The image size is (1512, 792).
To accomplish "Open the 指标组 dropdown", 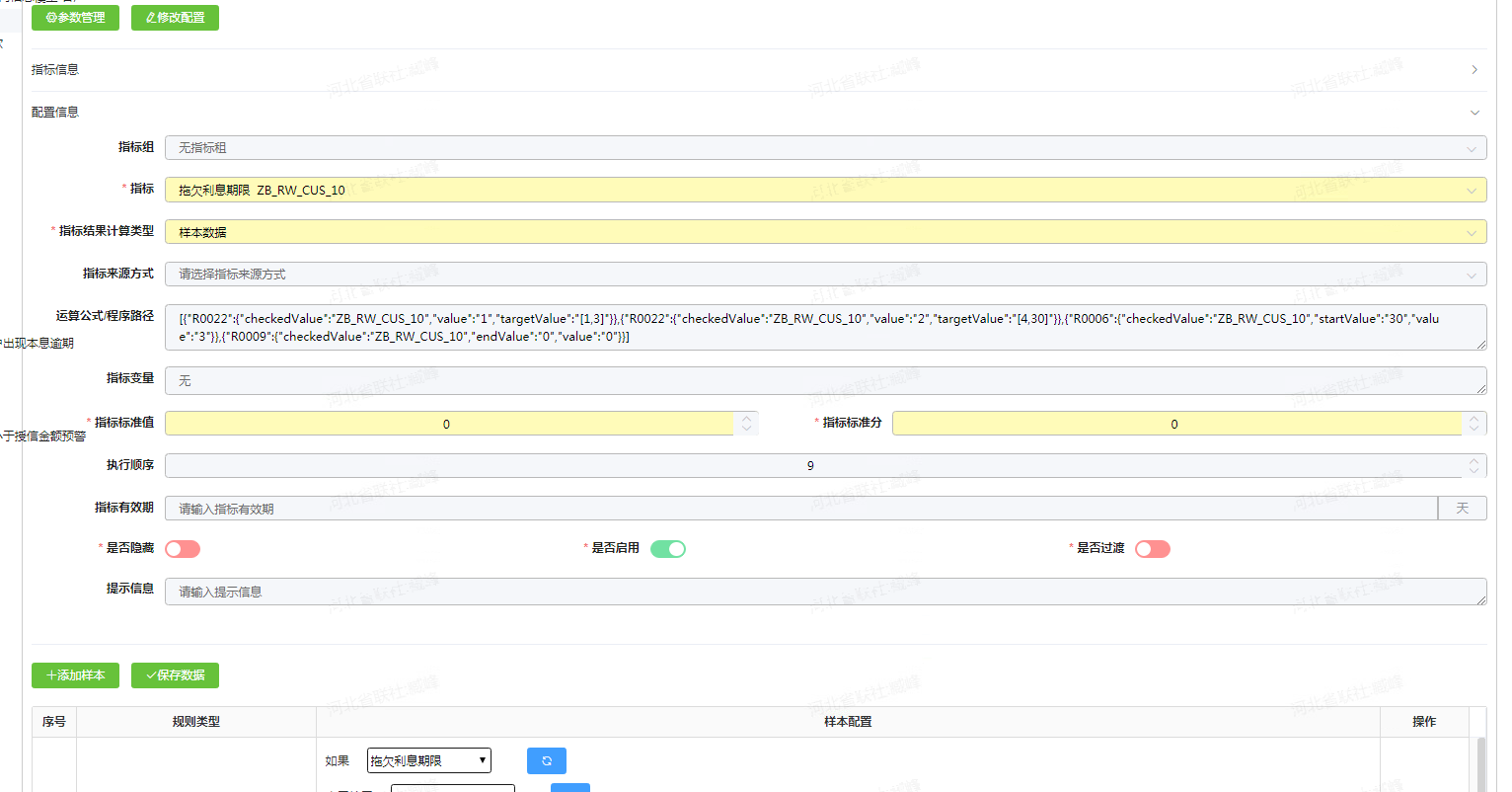I will click(825, 148).
